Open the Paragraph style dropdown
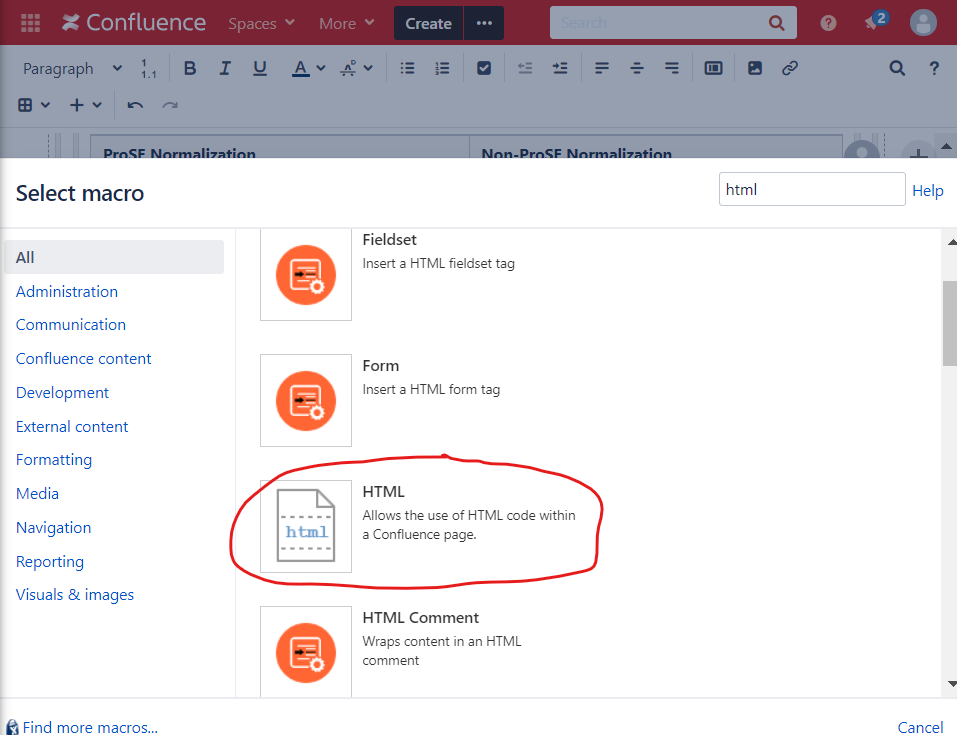This screenshot has width=957, height=735. pos(72,68)
